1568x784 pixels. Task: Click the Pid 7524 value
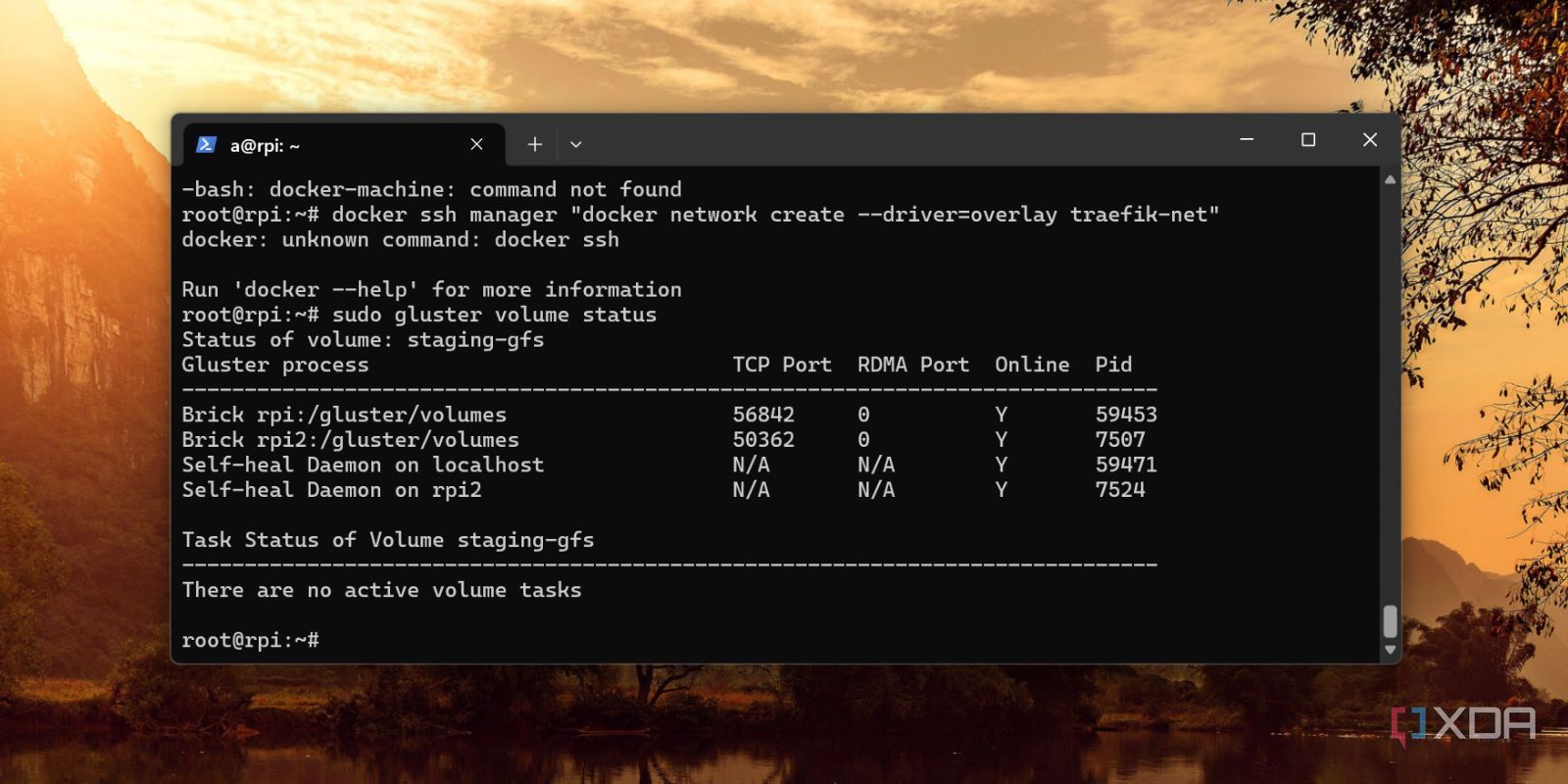click(x=1120, y=490)
